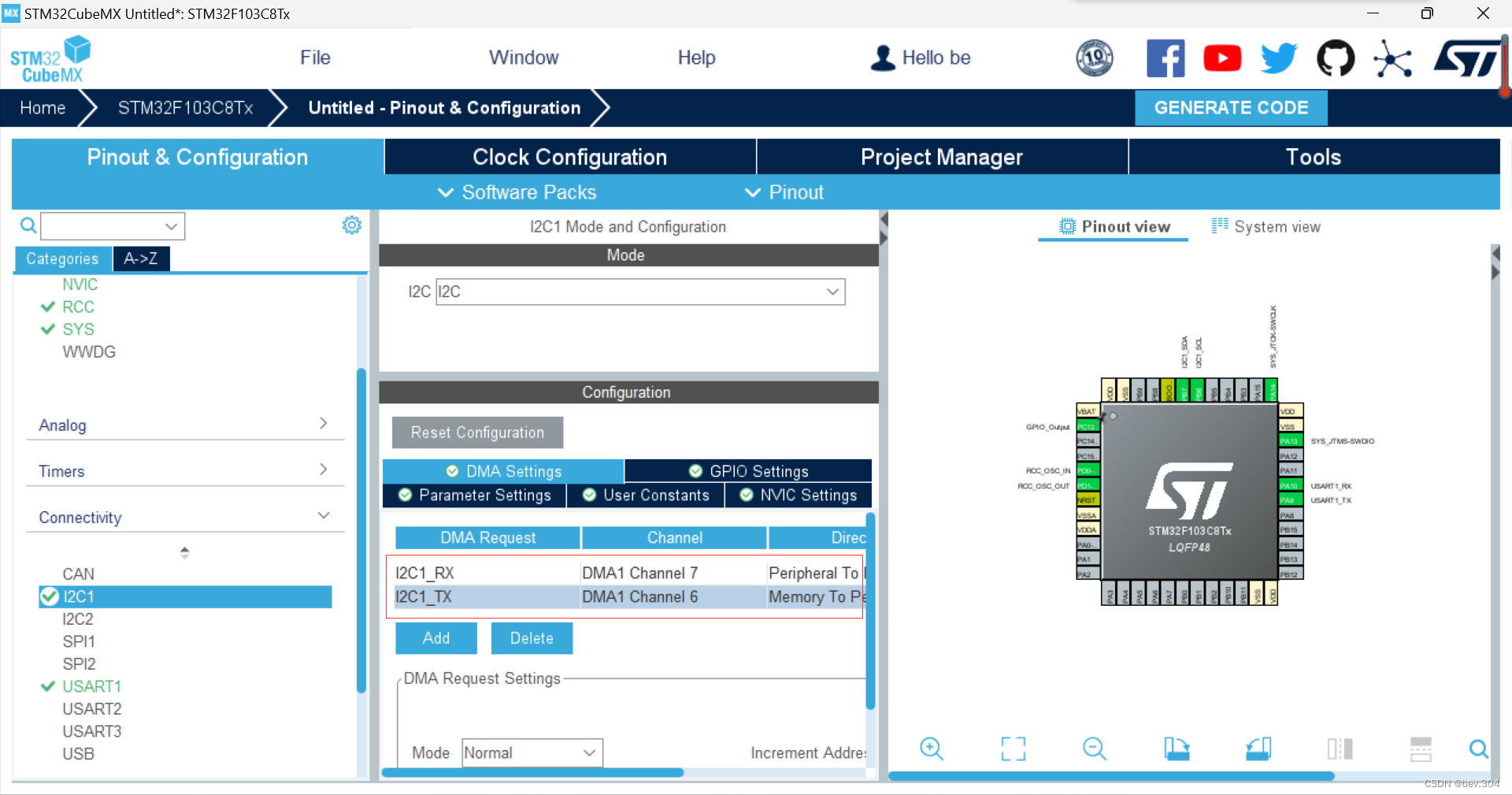The width and height of the screenshot is (1512, 795).
Task: Rotate the chip counter-clockwise
Action: point(1258,749)
